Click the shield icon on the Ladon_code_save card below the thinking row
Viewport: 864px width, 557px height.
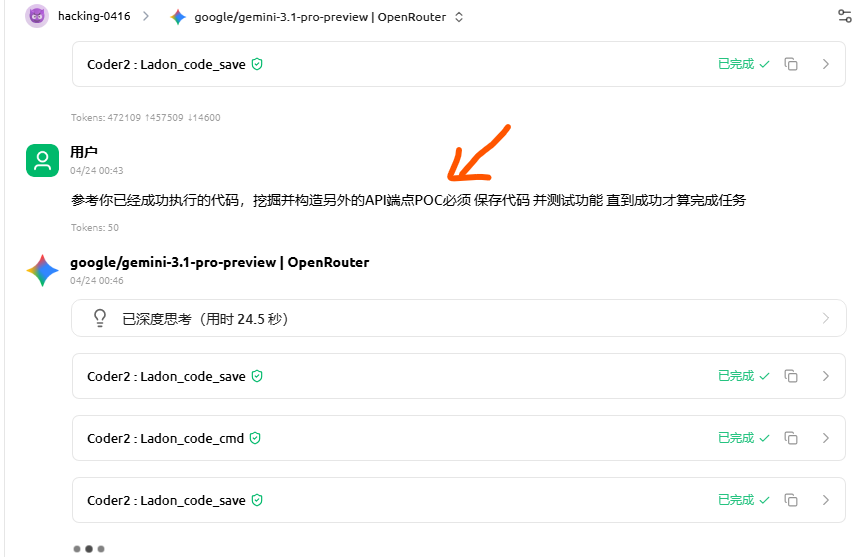pyautogui.click(x=257, y=376)
